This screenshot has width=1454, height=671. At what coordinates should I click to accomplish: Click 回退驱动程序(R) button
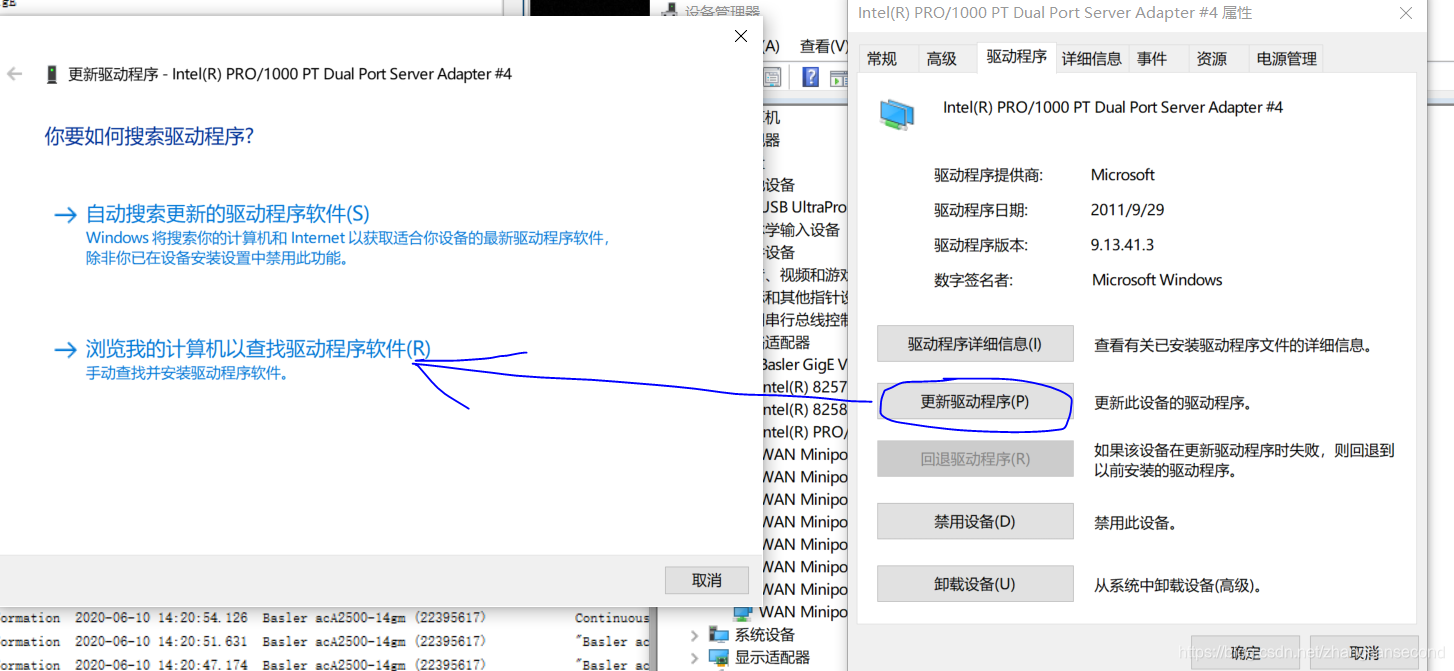click(x=975, y=459)
